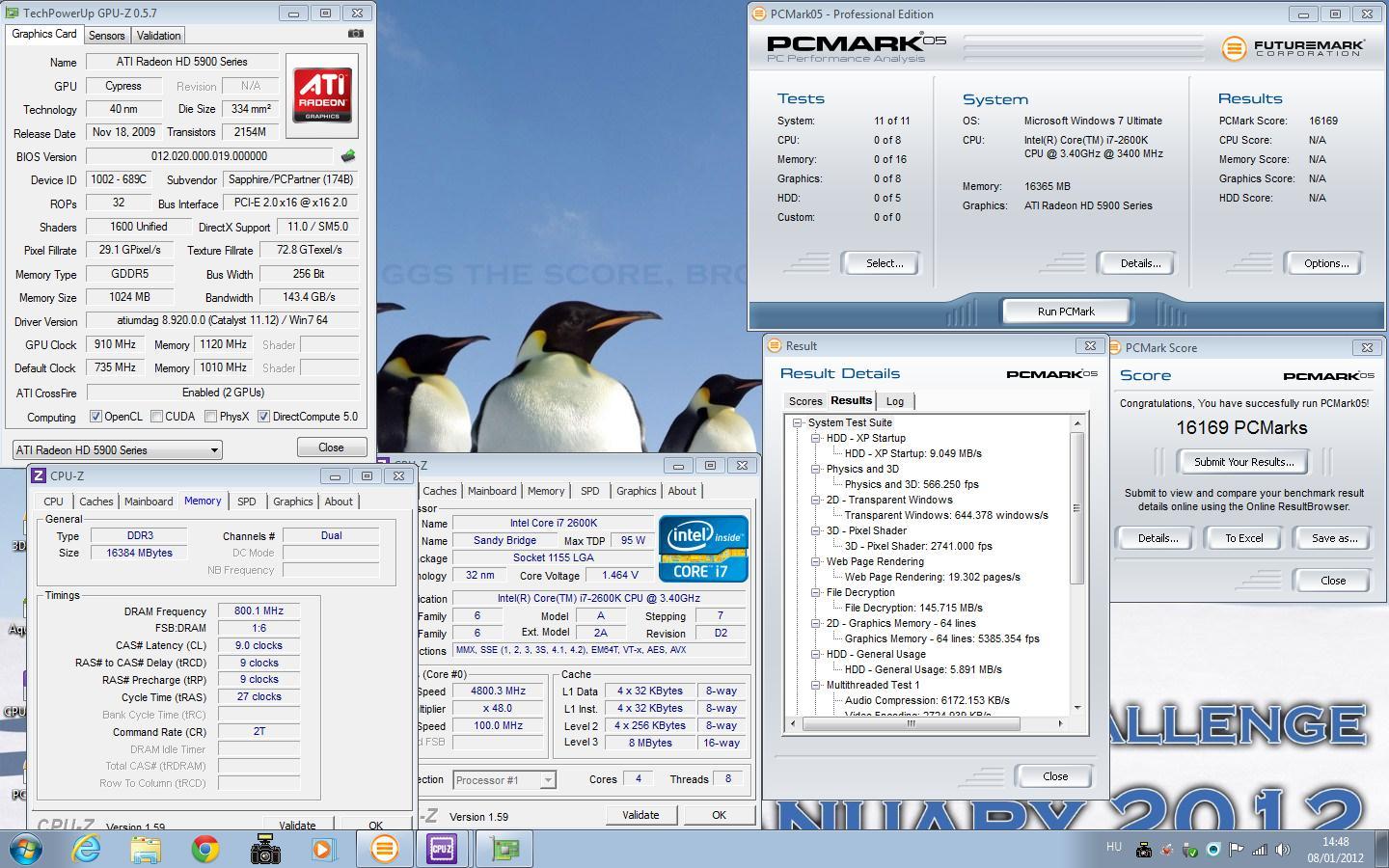Image resolution: width=1389 pixels, height=868 pixels.
Task: Click the BIOS Version field in GPU-Z
Action: coord(209,156)
